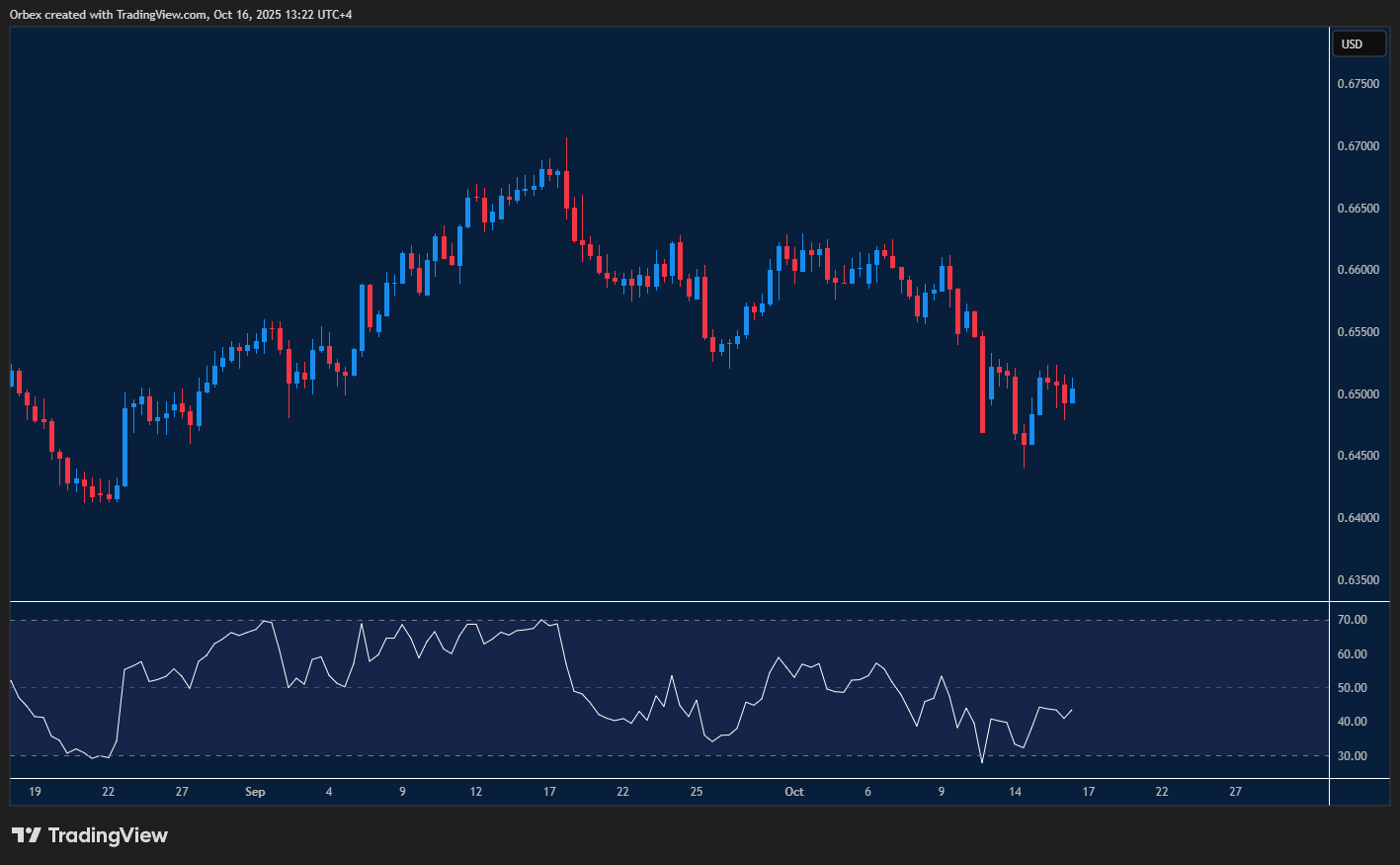Click the last blue candle on the chart
Viewport: 1400px width, 865px height.
1072,395
